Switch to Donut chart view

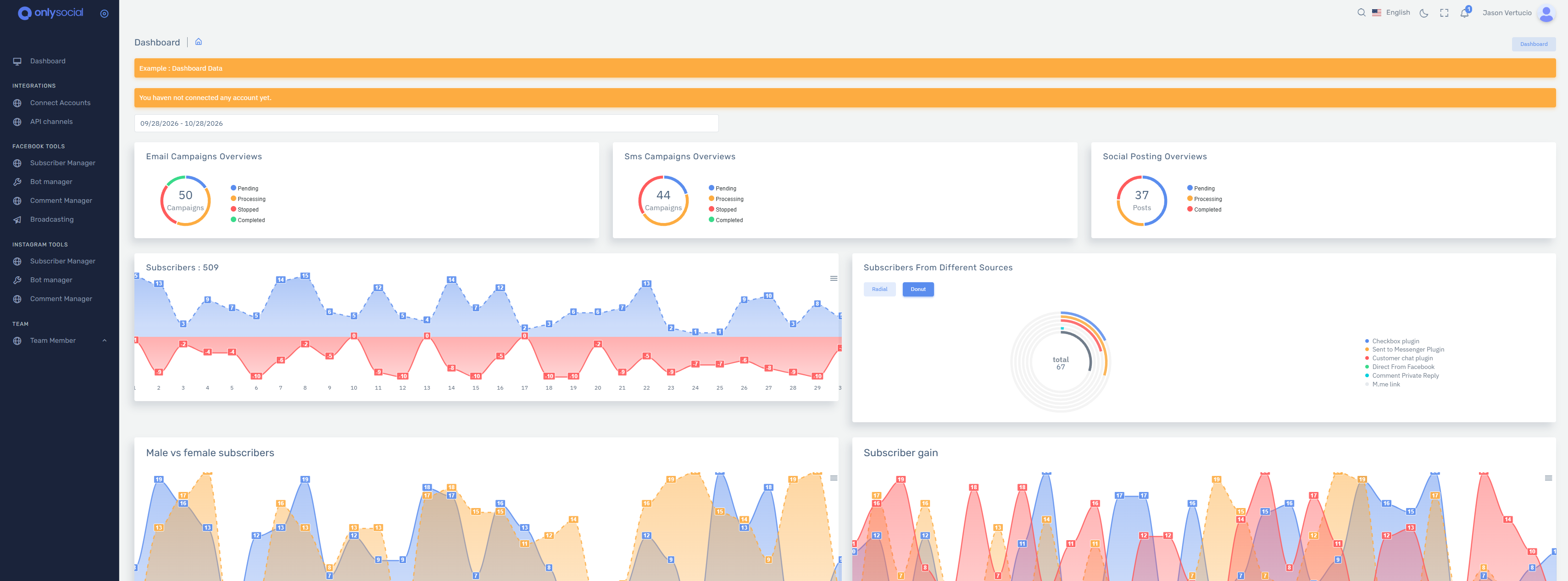coord(917,289)
